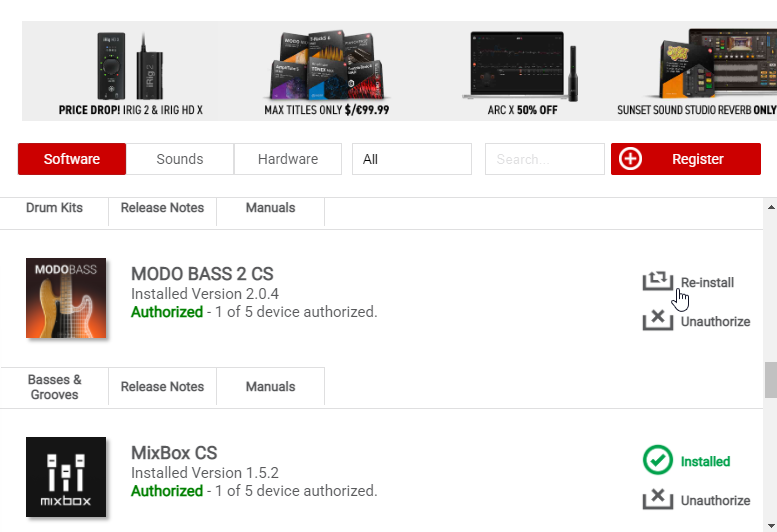
Task: Click the MODO BASS Re-install icon
Action: [657, 282]
